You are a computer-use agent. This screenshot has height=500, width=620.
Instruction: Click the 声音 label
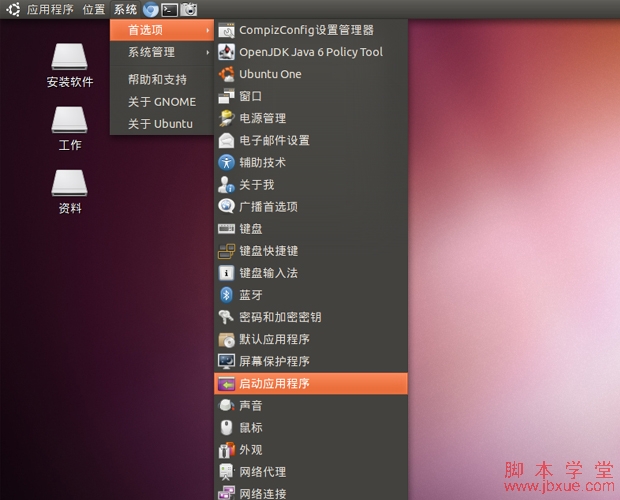[x=251, y=406]
